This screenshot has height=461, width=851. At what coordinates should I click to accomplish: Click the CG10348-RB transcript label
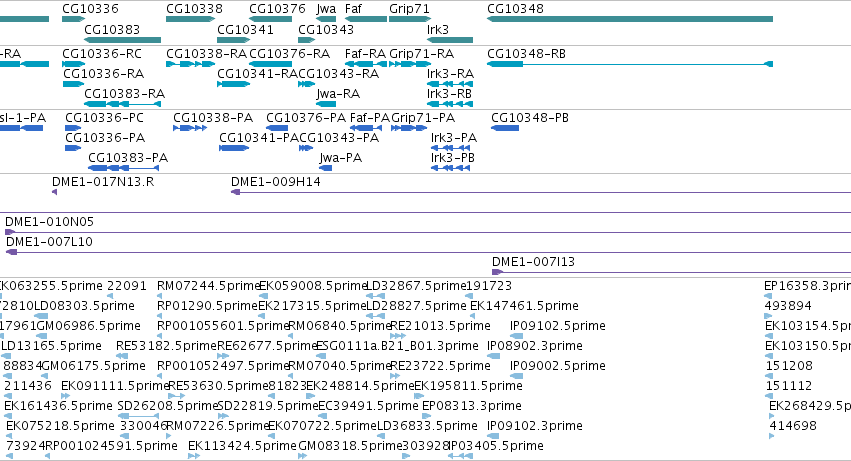click(526, 54)
